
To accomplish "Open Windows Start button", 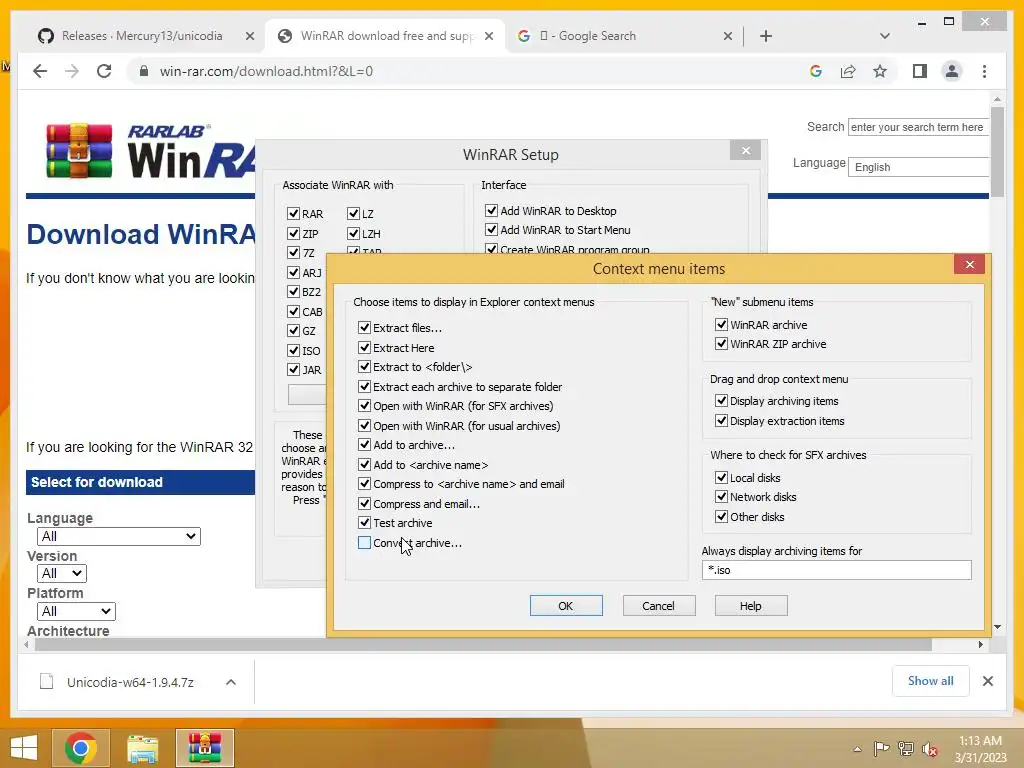I will pos(24,748).
